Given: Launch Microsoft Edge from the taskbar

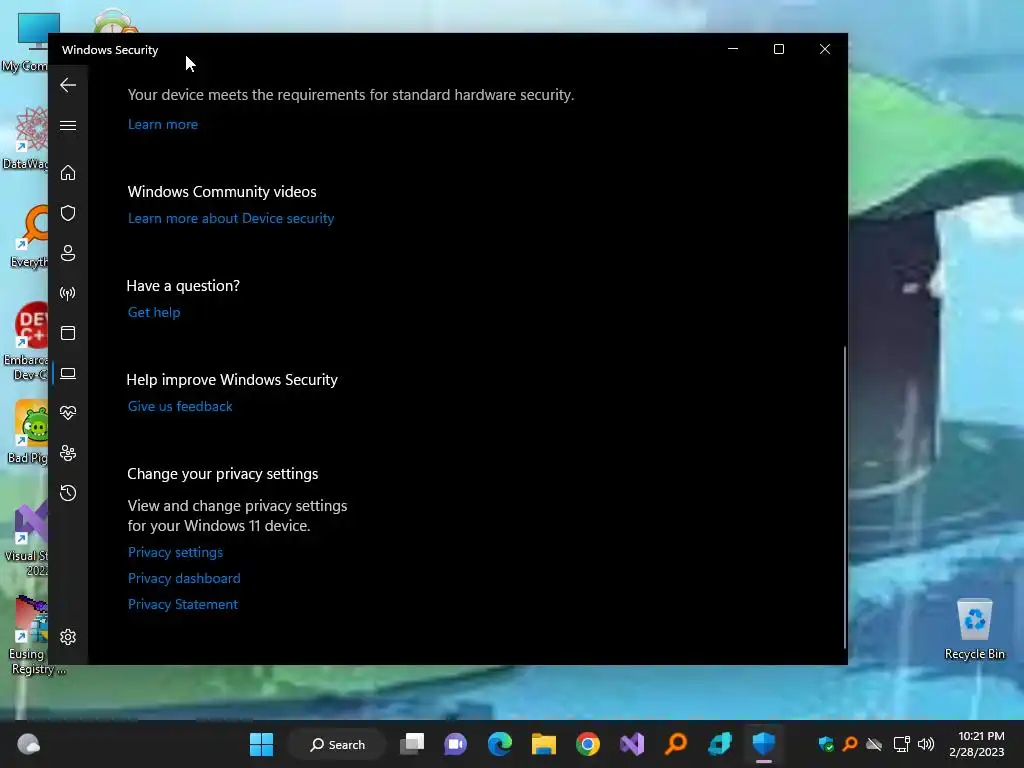Looking at the screenshot, I should 500,744.
